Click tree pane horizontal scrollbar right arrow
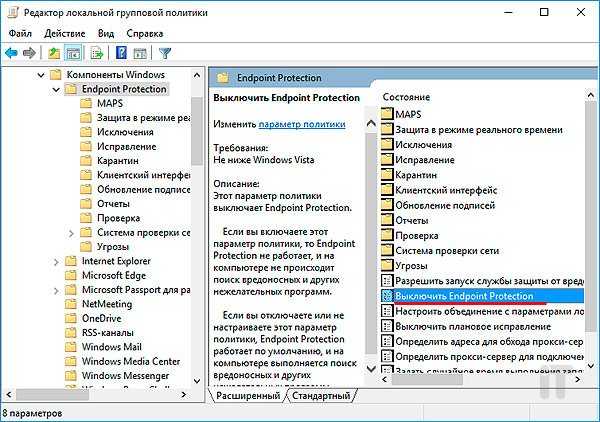This screenshot has width=600, height=422. pos(184,394)
